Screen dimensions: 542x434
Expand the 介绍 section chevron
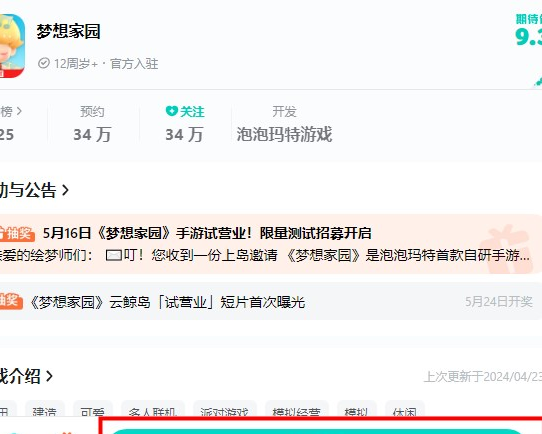pos(49,376)
